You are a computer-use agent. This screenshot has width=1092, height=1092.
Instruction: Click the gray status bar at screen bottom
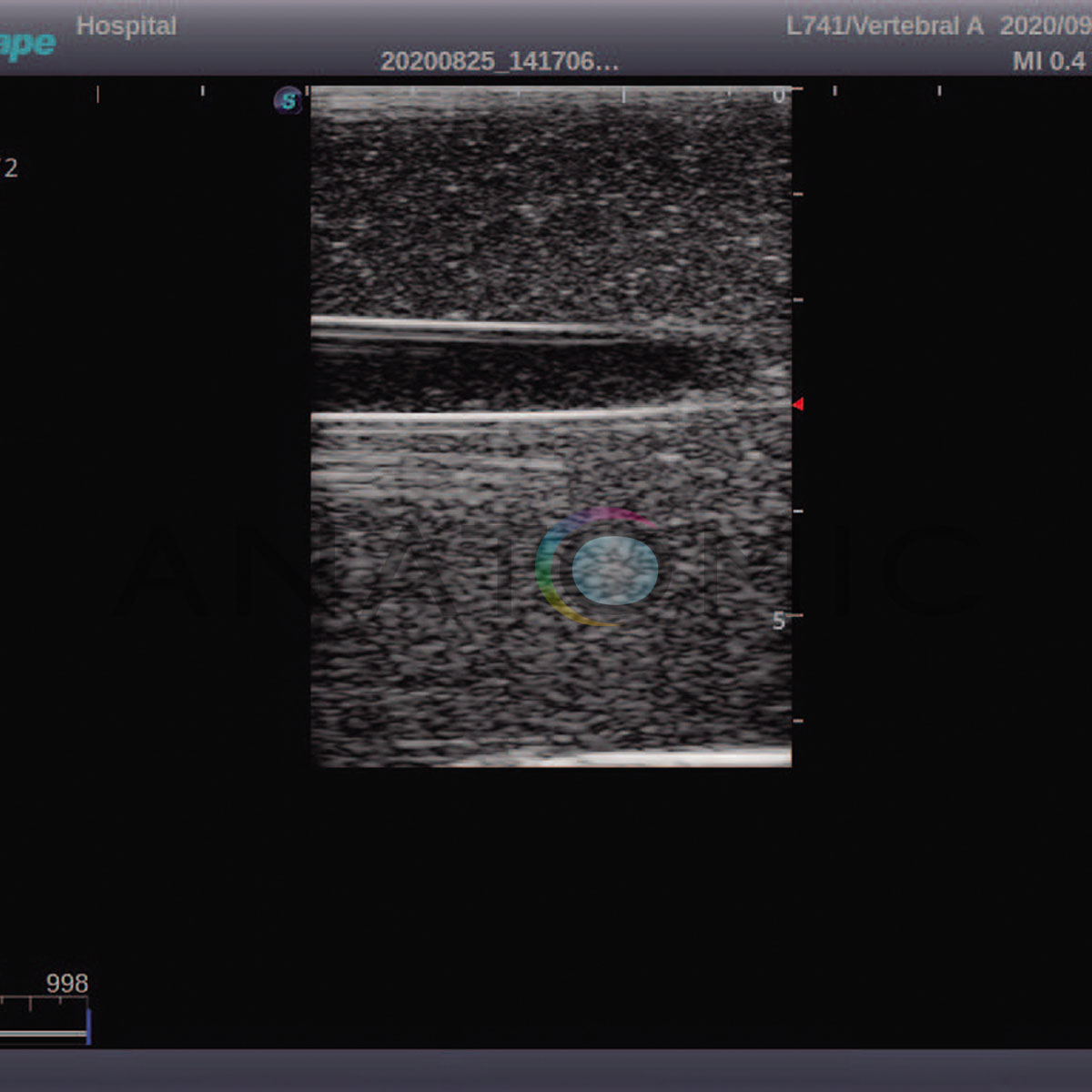click(546, 1070)
